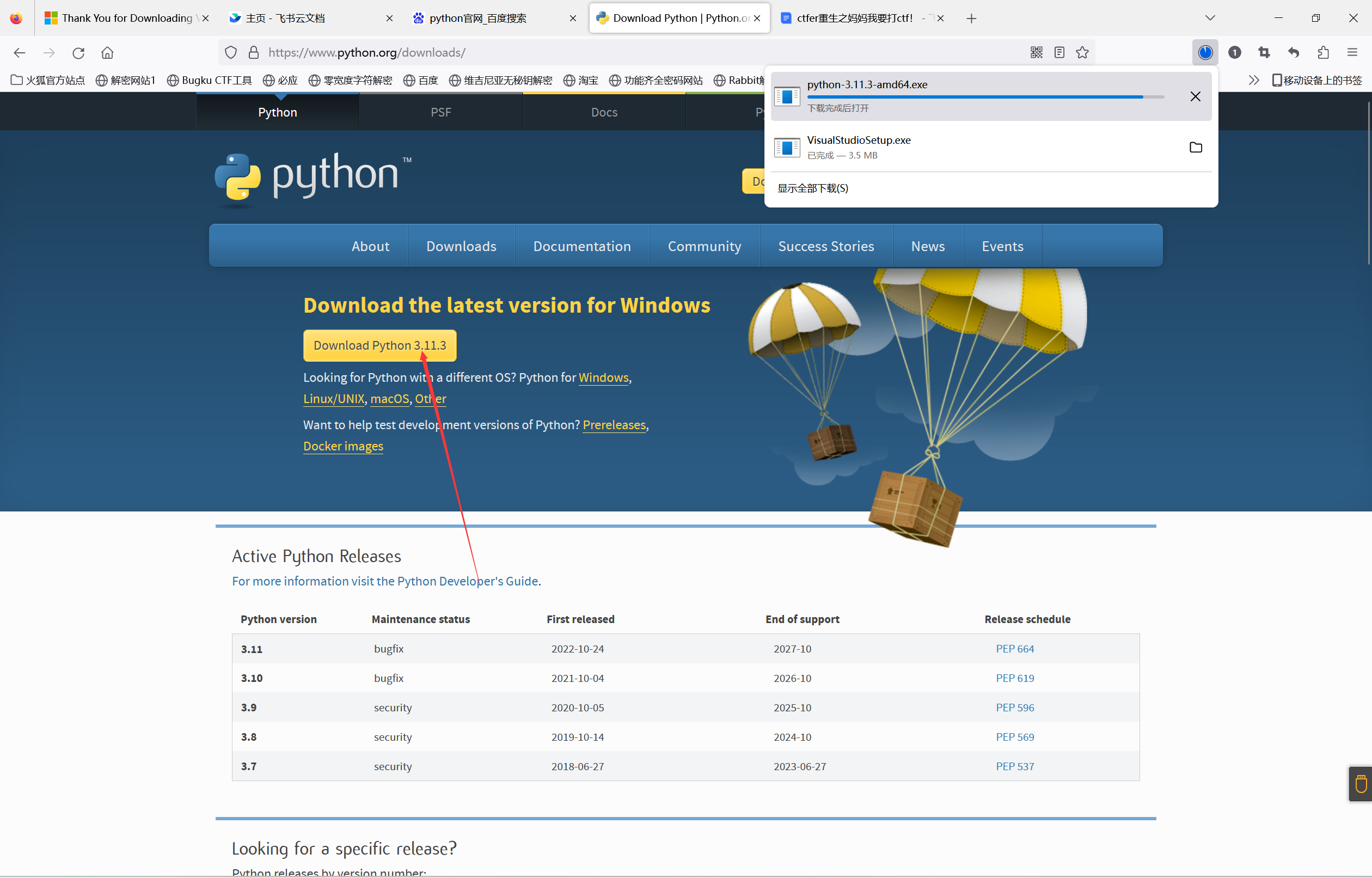The height and width of the screenshot is (878, 1372).
Task: Follow the macOS link
Action: point(390,399)
